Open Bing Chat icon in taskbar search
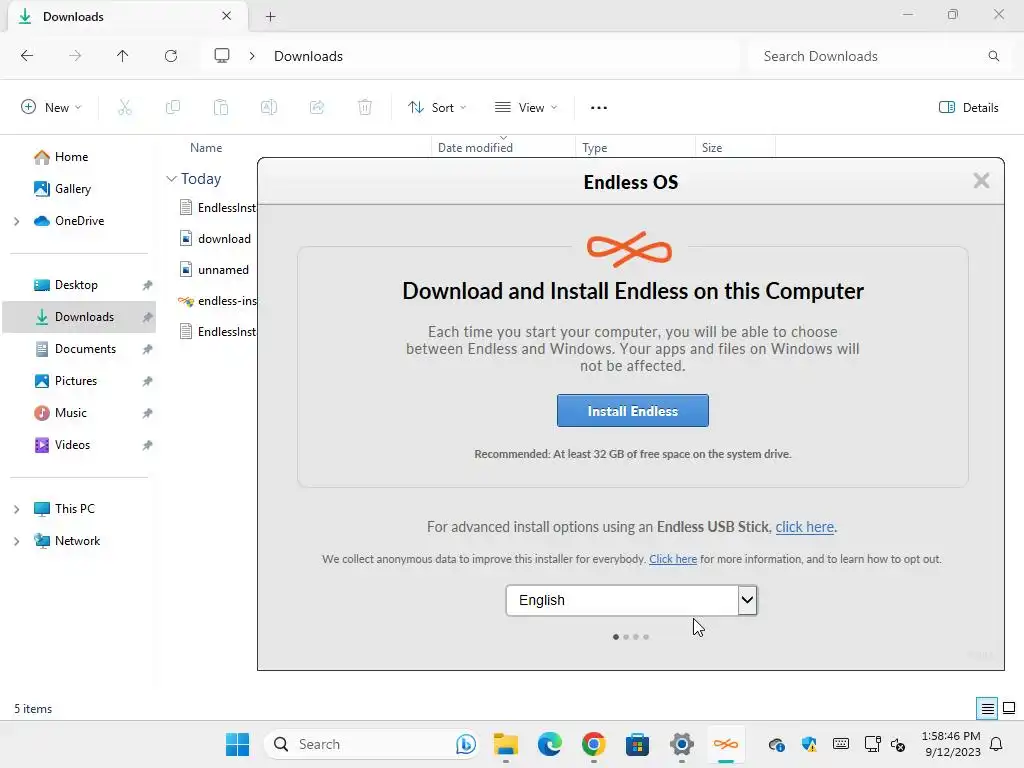1024x768 pixels. 465,744
